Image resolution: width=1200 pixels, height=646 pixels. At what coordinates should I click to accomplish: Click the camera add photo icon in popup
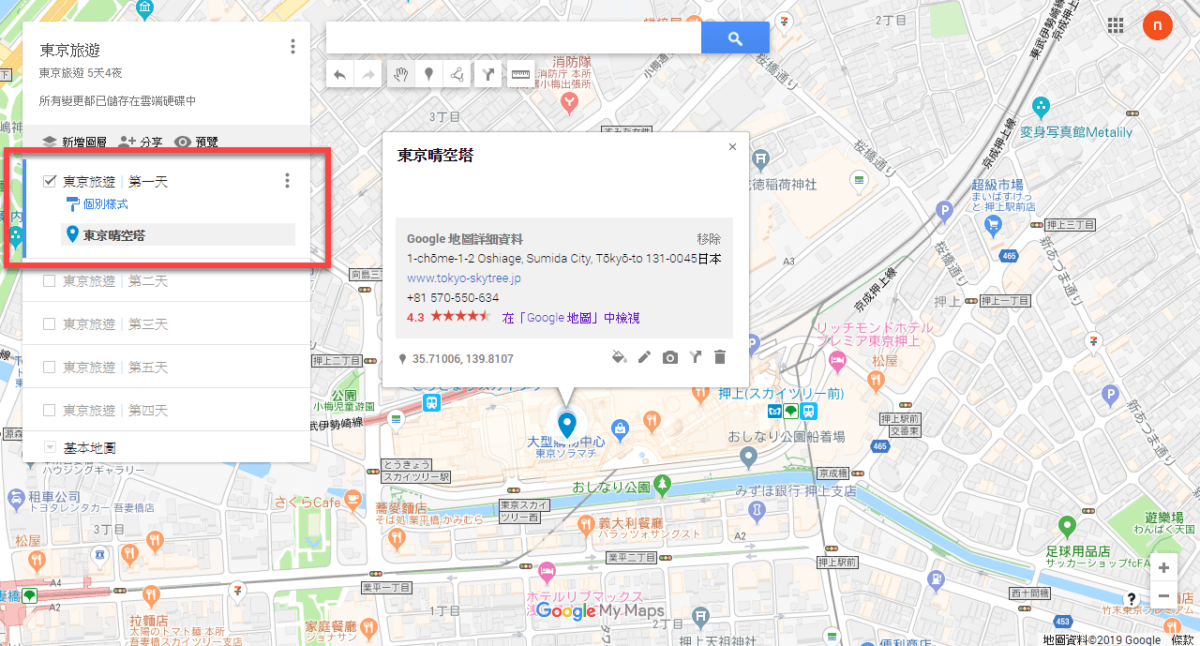coord(670,357)
